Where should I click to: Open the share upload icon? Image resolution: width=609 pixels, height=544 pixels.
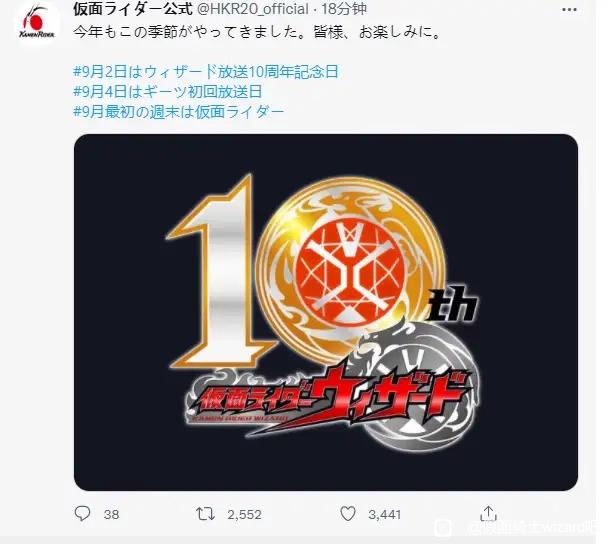pyautogui.click(x=488, y=513)
